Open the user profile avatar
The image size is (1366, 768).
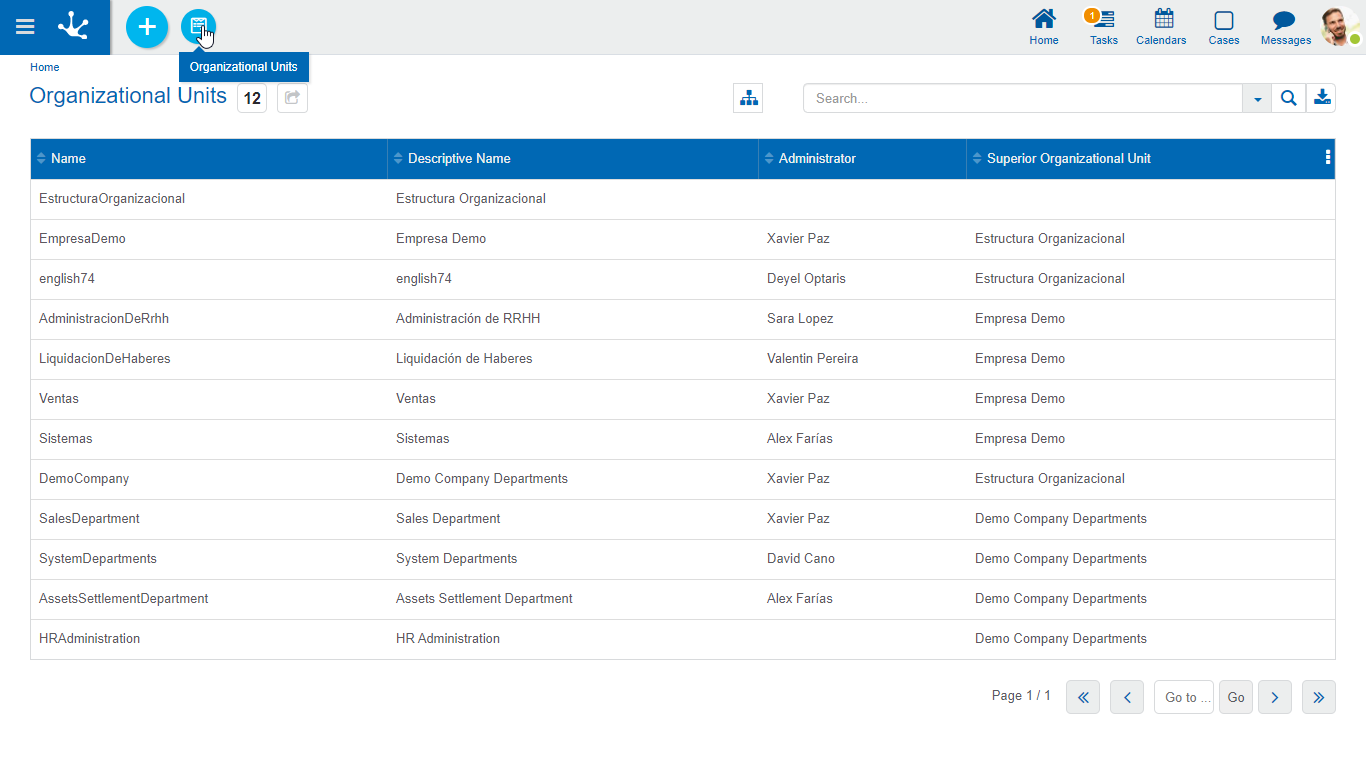pos(1340,27)
